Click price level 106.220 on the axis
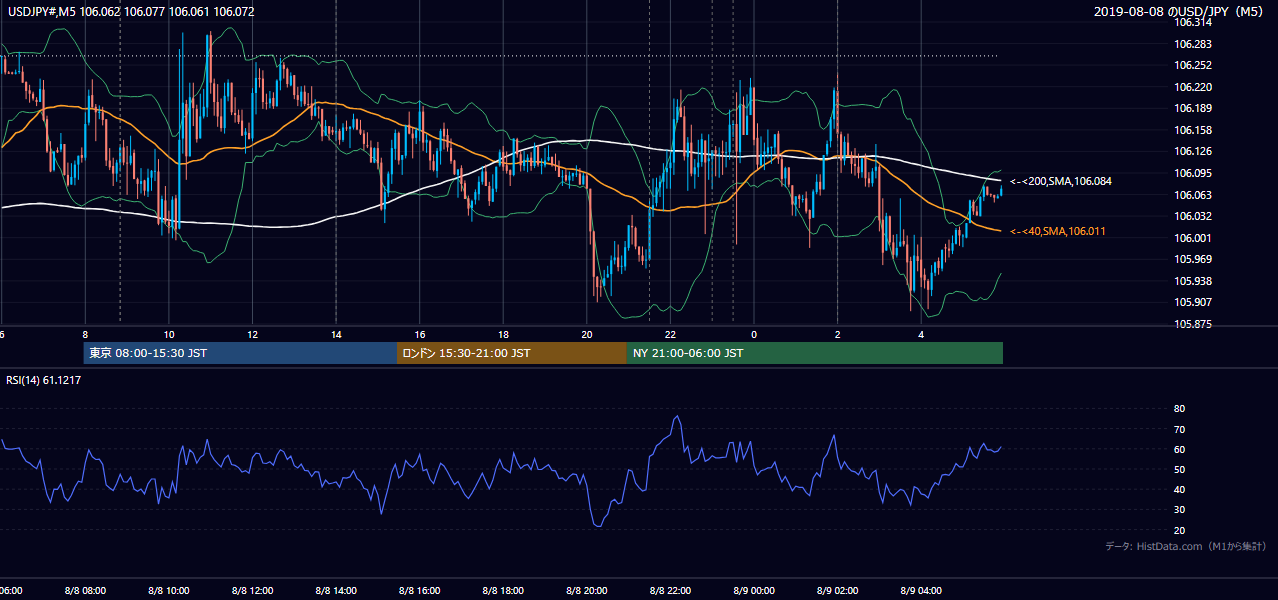The height and width of the screenshot is (600, 1278). (x=1193, y=87)
